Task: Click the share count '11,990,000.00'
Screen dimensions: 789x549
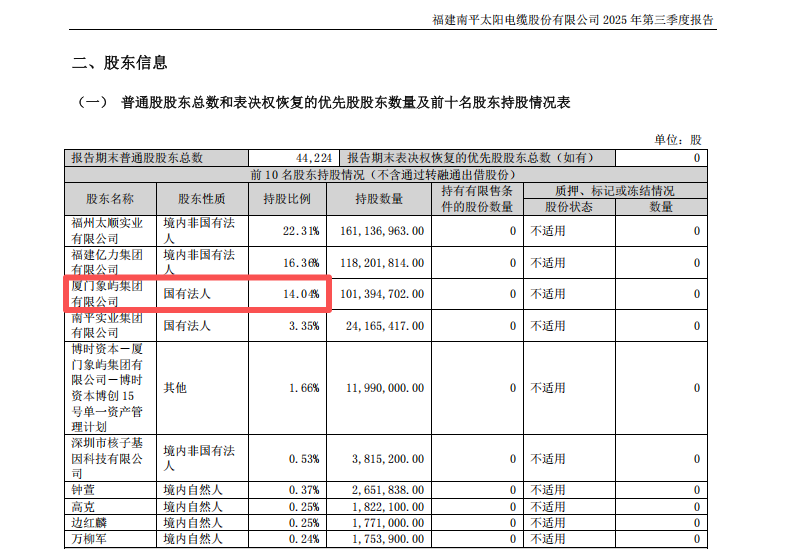Action: pos(385,388)
